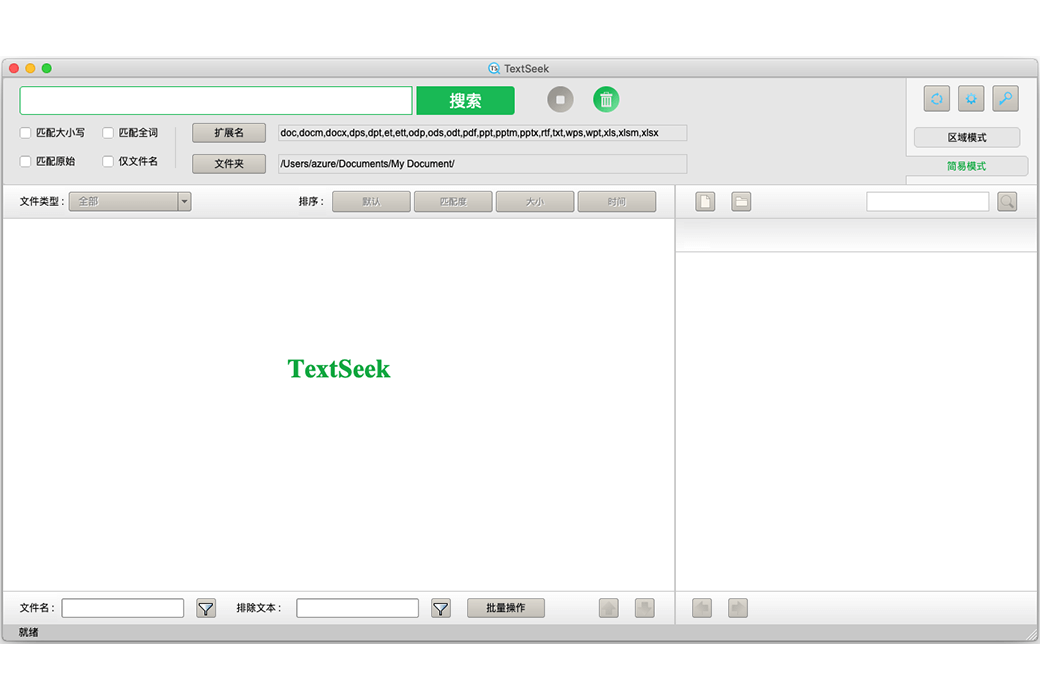The width and height of the screenshot is (1040, 700).
Task: Open the 文件类型 dropdown
Action: [x=130, y=201]
